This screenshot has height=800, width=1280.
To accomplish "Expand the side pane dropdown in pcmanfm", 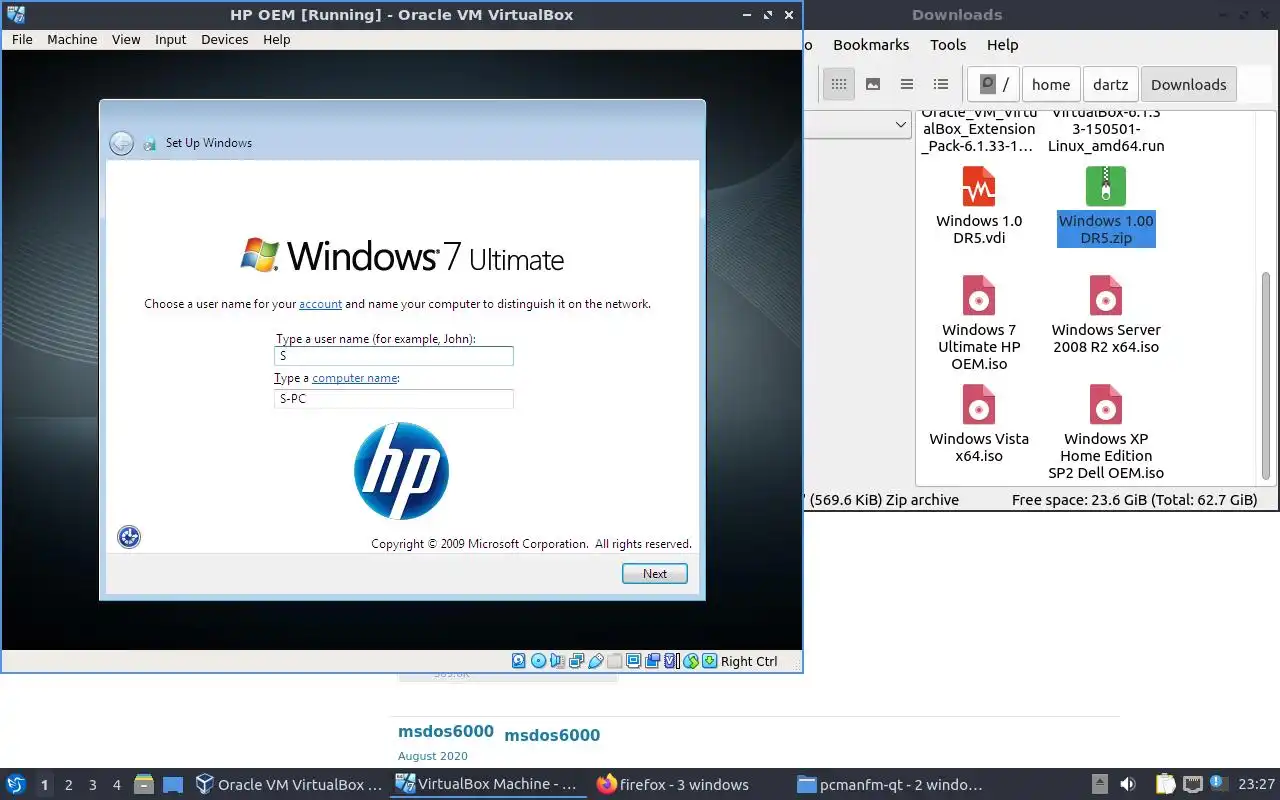I will [900, 124].
